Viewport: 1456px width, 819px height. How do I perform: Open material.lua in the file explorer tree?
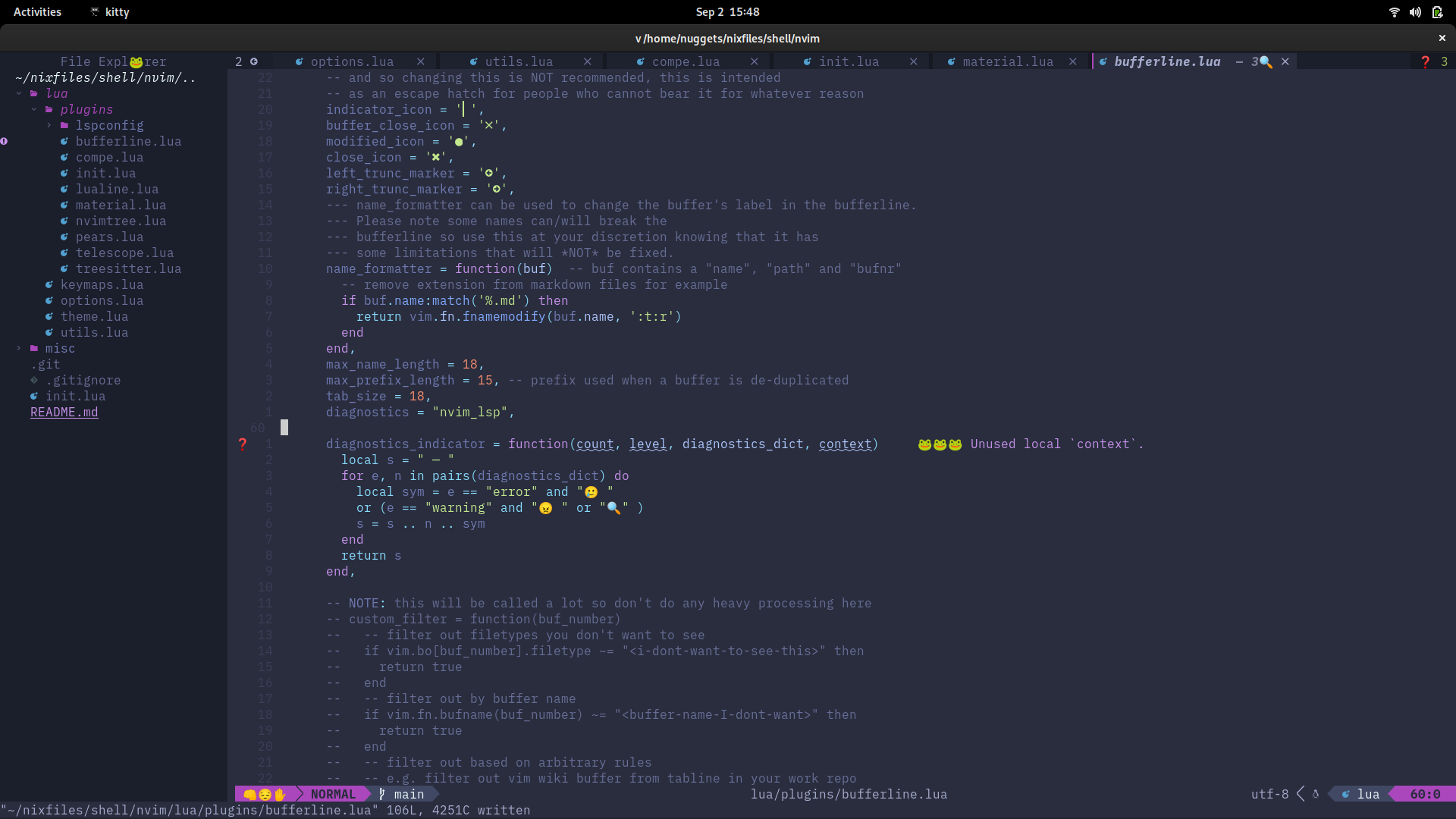pos(121,205)
